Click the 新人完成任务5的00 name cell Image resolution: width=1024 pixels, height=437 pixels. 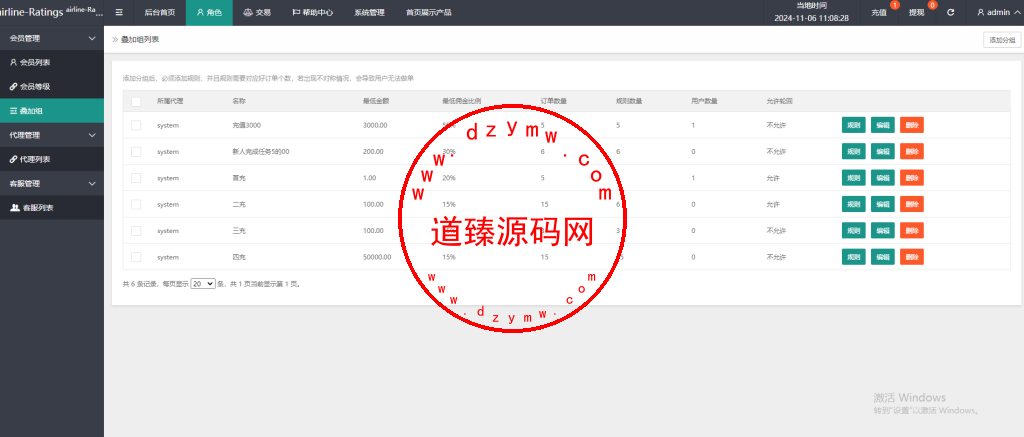[261, 152]
